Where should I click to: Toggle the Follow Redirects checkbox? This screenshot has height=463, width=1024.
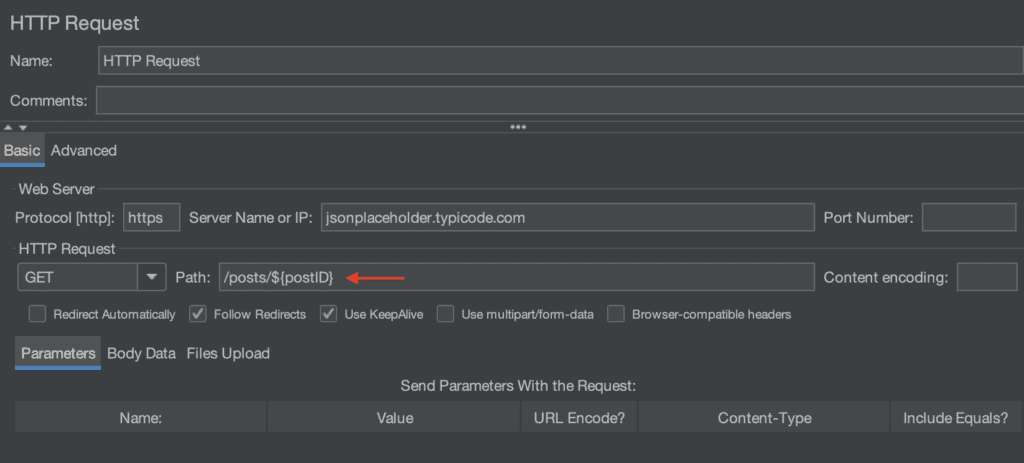click(x=198, y=314)
